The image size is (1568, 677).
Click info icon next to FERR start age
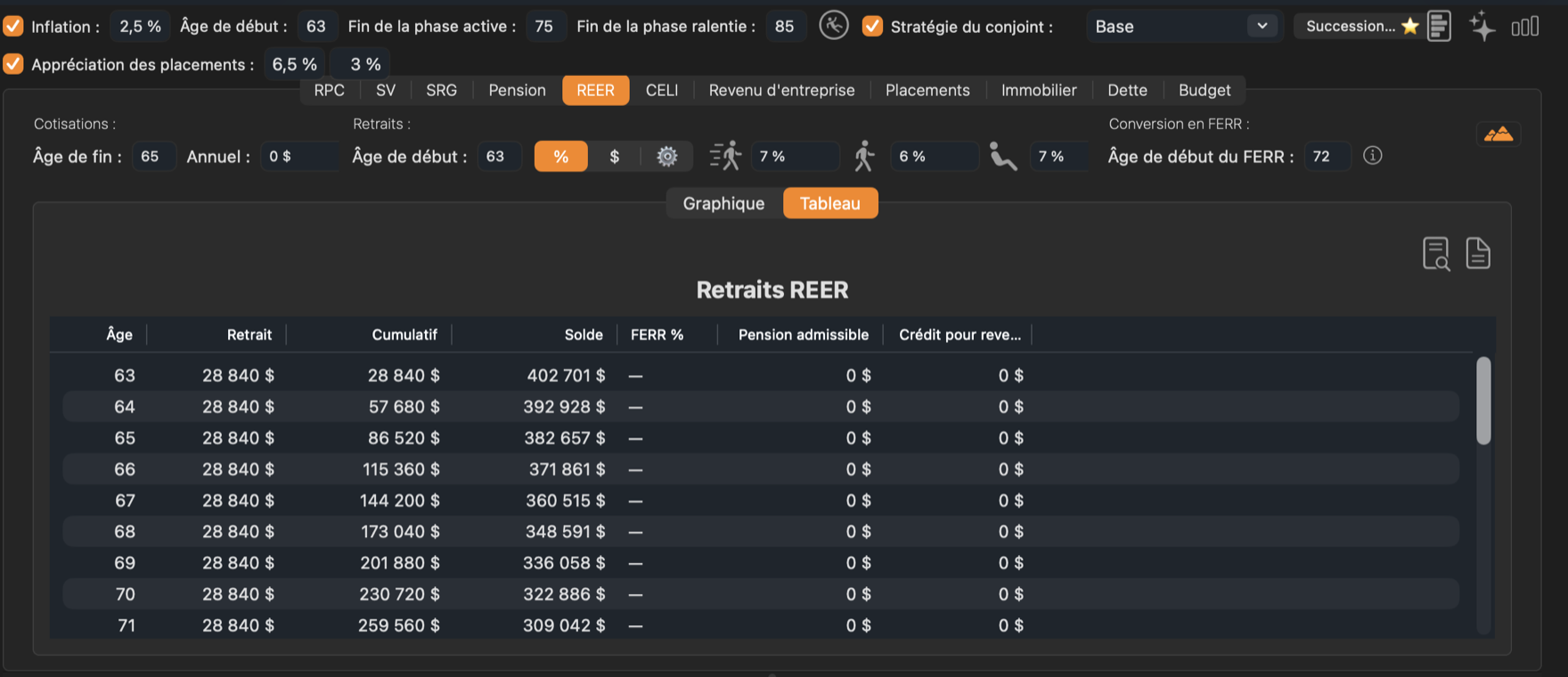[x=1373, y=156]
